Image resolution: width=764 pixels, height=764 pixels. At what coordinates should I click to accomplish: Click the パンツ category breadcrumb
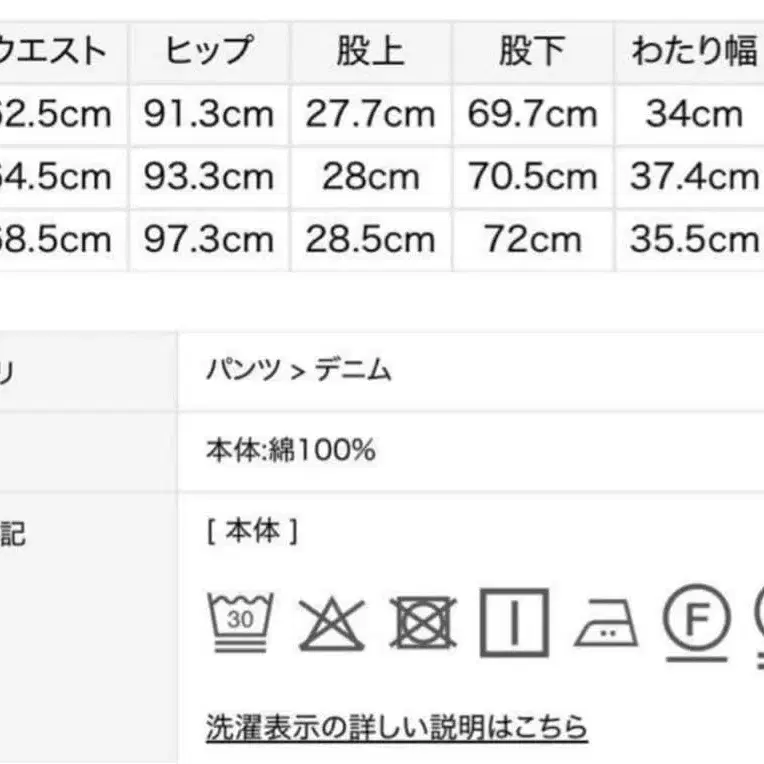coord(243,371)
